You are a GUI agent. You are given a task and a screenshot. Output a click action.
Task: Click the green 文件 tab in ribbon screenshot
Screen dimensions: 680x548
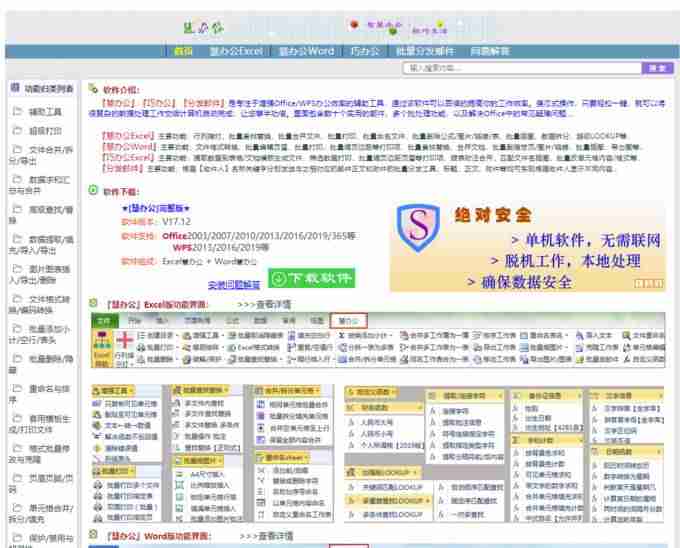pos(104,321)
